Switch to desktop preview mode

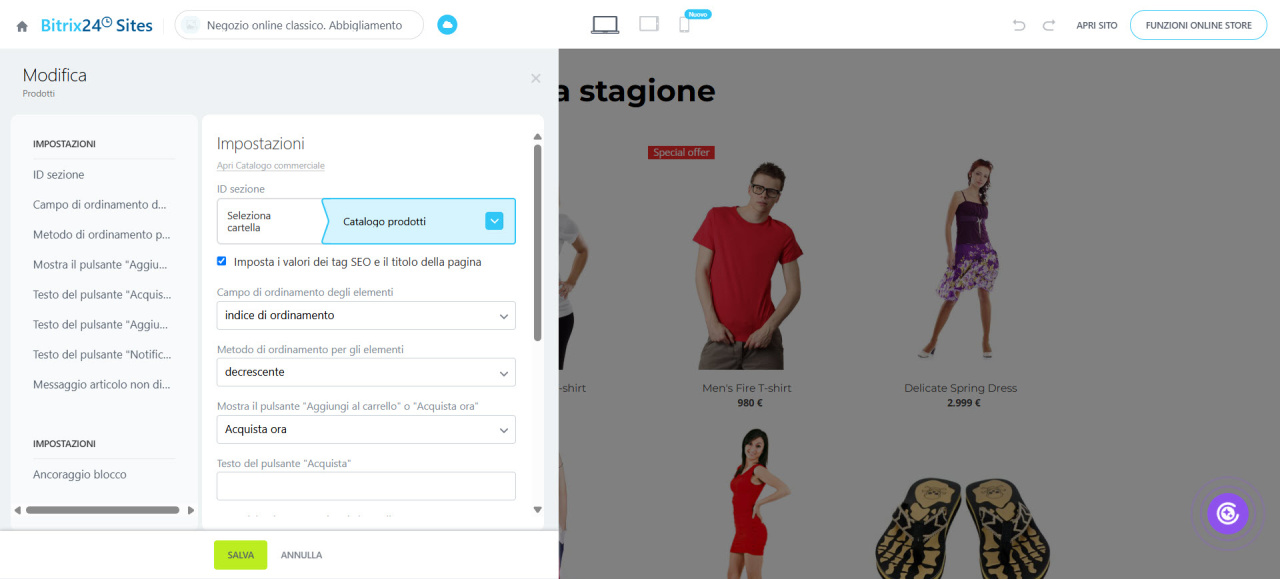(605, 25)
